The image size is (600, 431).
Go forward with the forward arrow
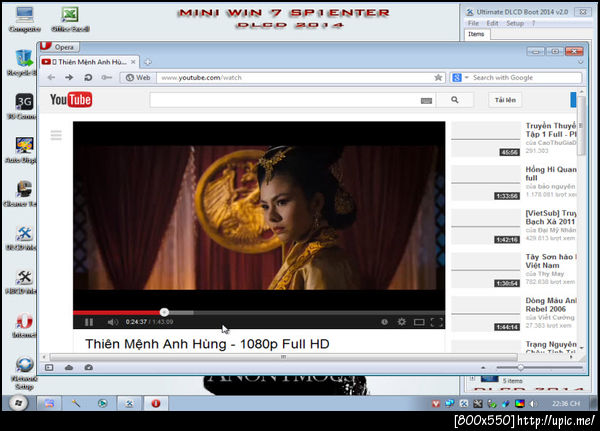tap(69, 77)
